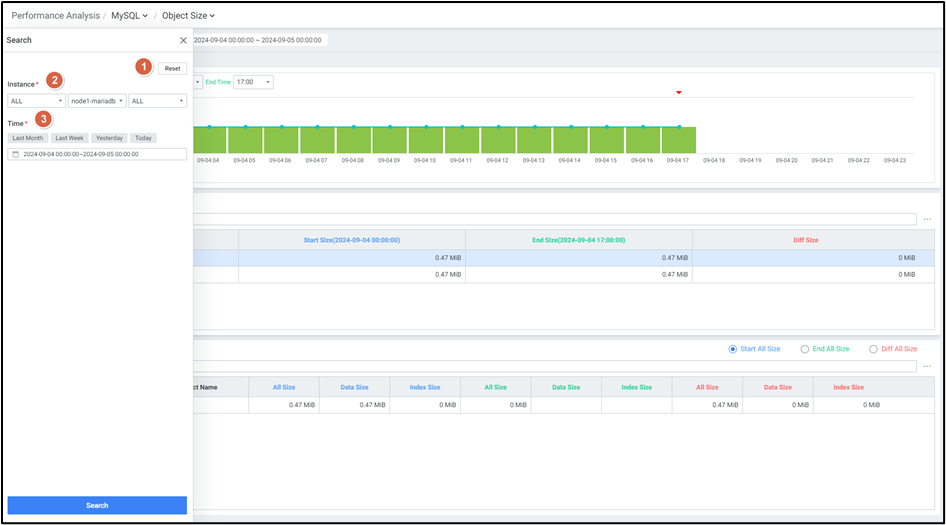The image size is (946, 525).
Task: Click the red triangle marker on the chart
Action: tap(679, 93)
